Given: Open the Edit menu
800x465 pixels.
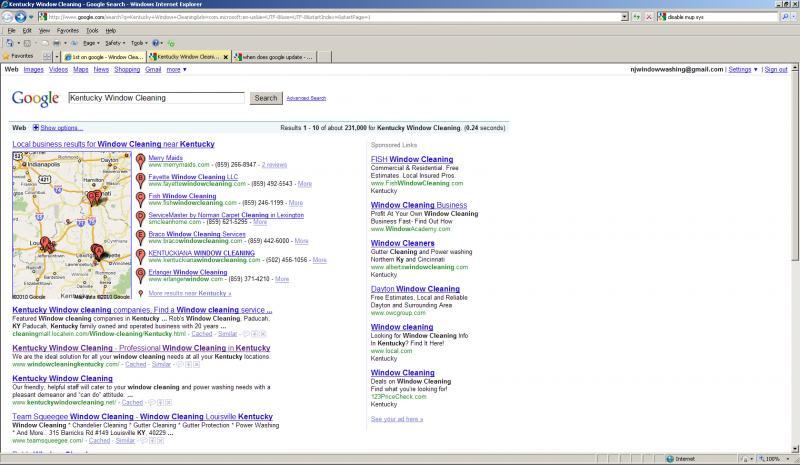Looking at the screenshot, I should click(x=27, y=31).
